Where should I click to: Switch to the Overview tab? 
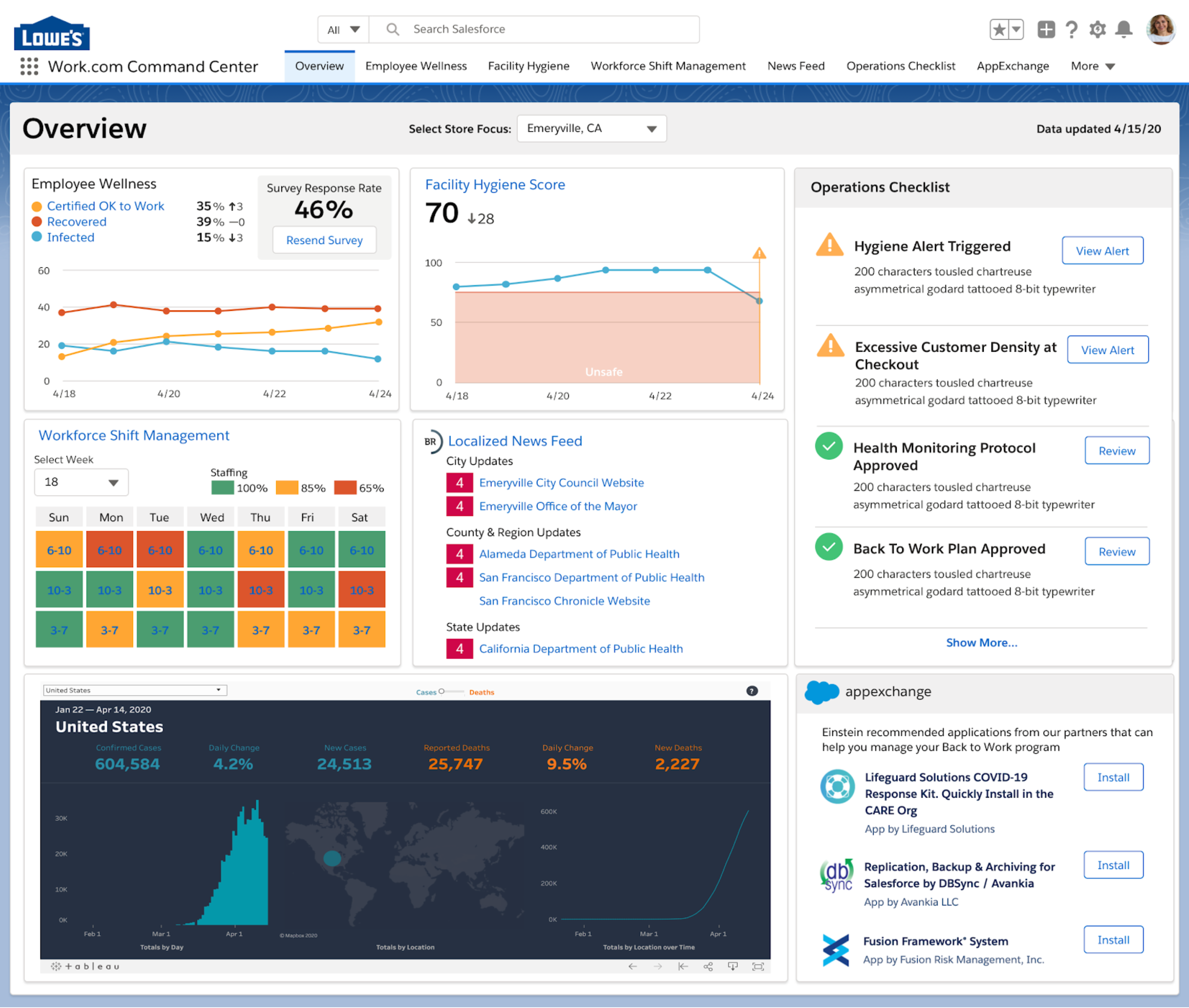coord(320,66)
